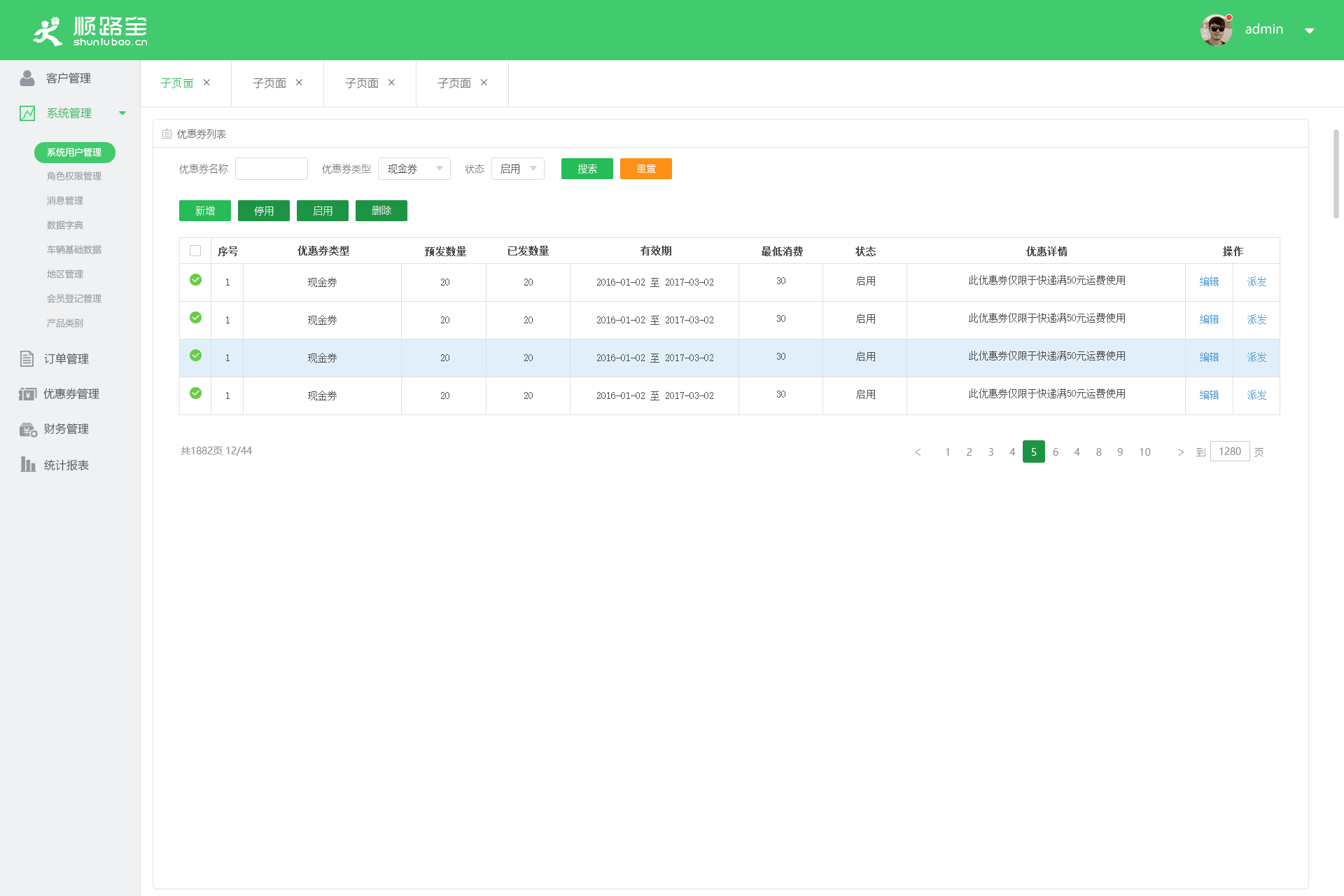The height and width of the screenshot is (896, 1344).
Task: Uncheck the green checkmark in first row
Action: coord(196,280)
